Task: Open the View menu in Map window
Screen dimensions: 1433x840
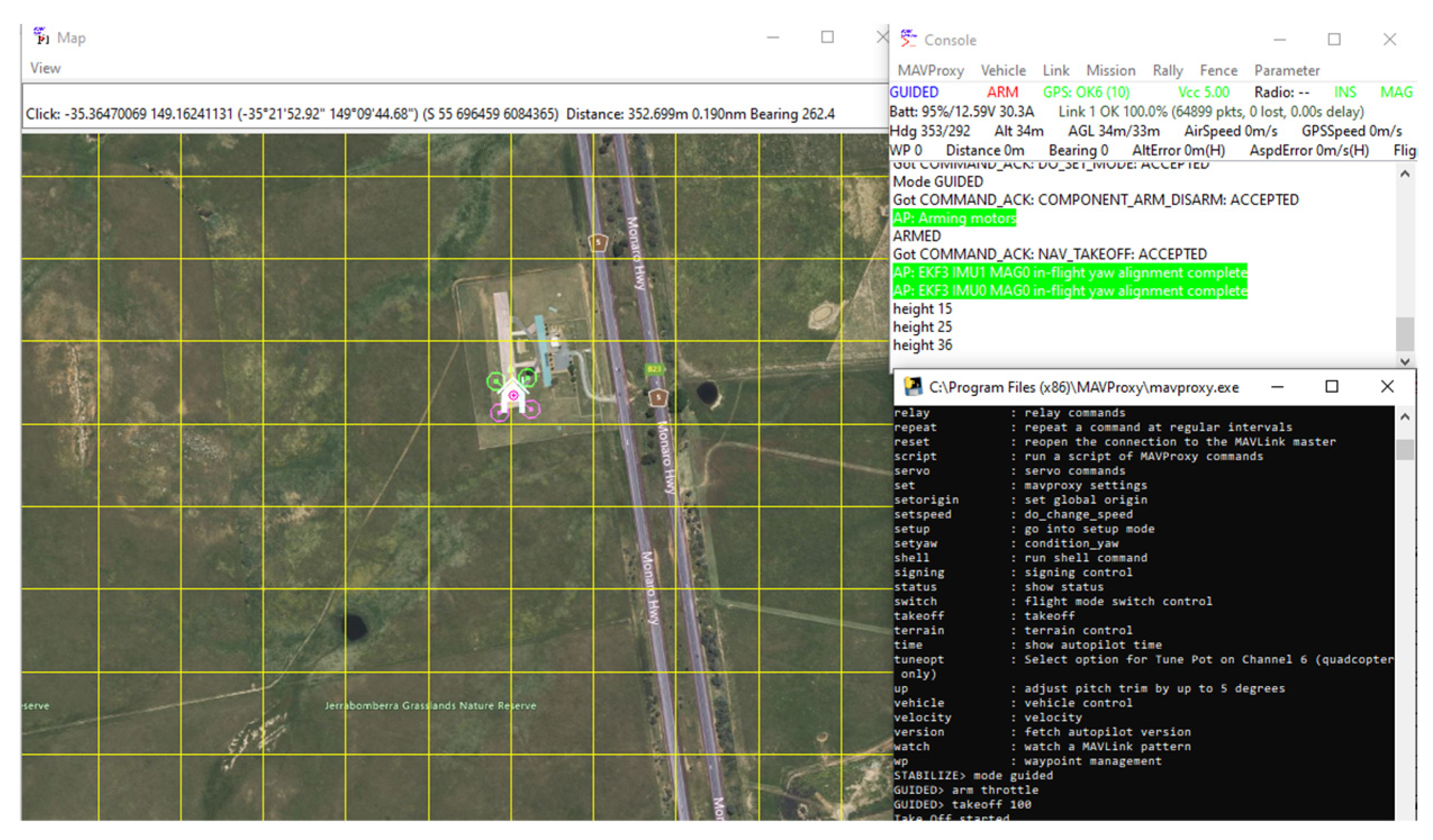Action: (x=45, y=68)
